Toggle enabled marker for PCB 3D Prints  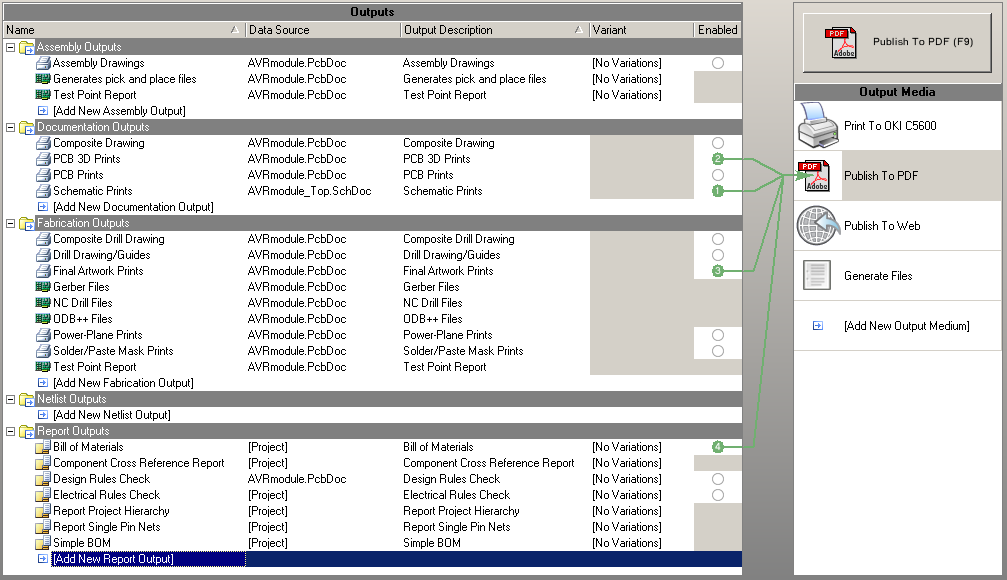(x=718, y=159)
